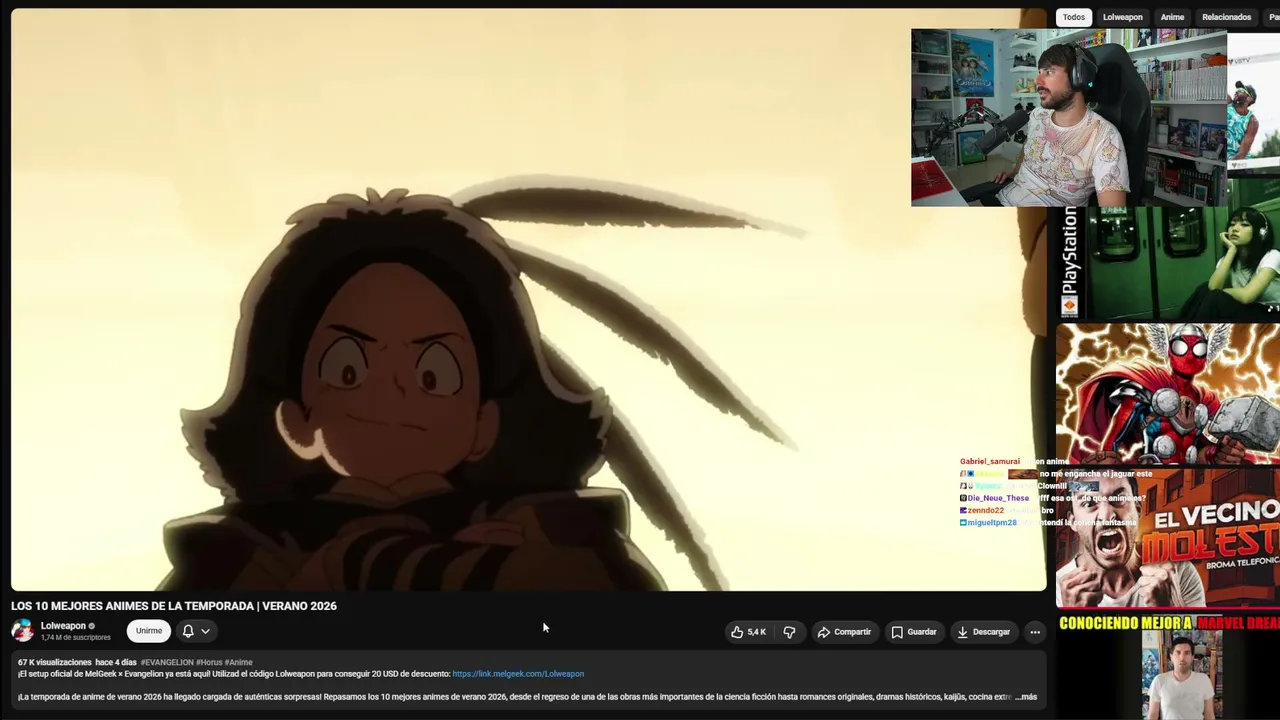Open the three-dot more actions menu
Viewport: 1280px width, 720px height.
[1035, 632]
